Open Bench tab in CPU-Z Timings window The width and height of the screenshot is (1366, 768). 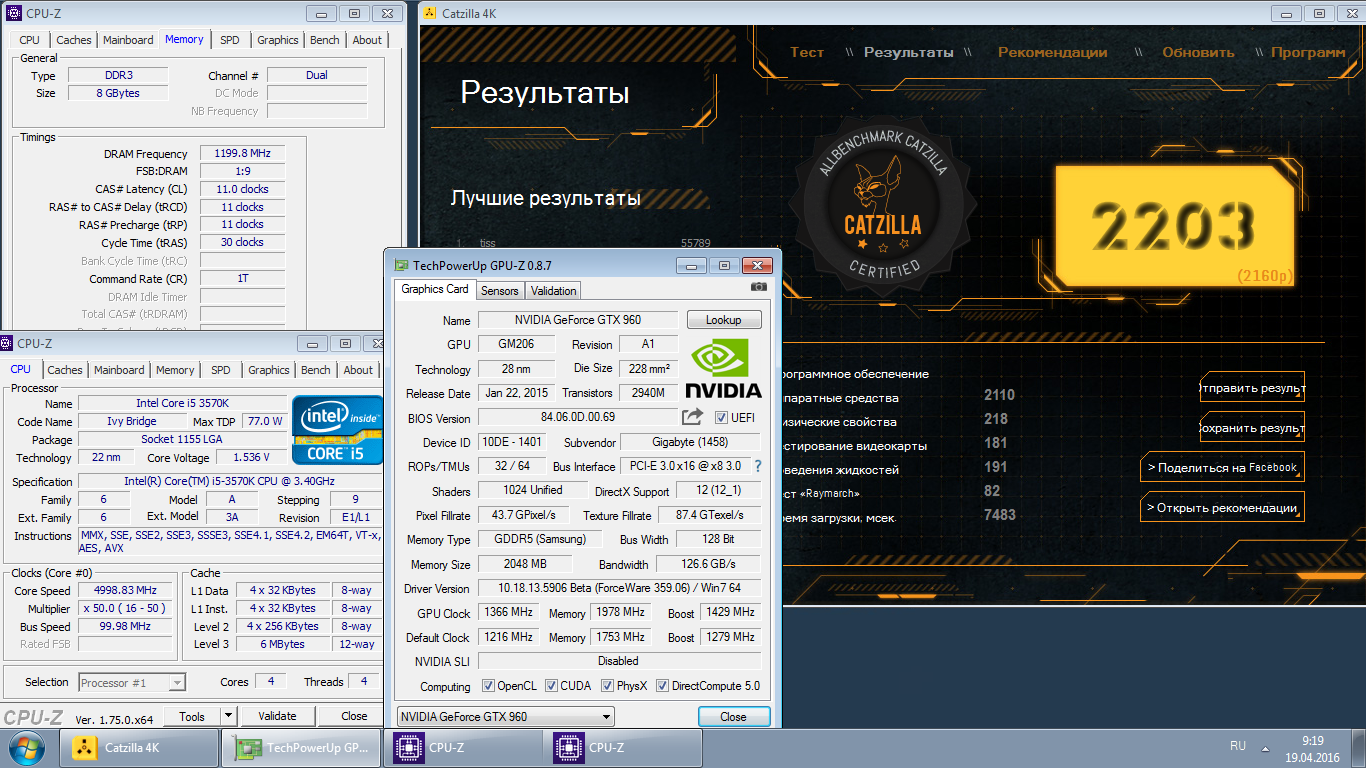click(x=325, y=40)
